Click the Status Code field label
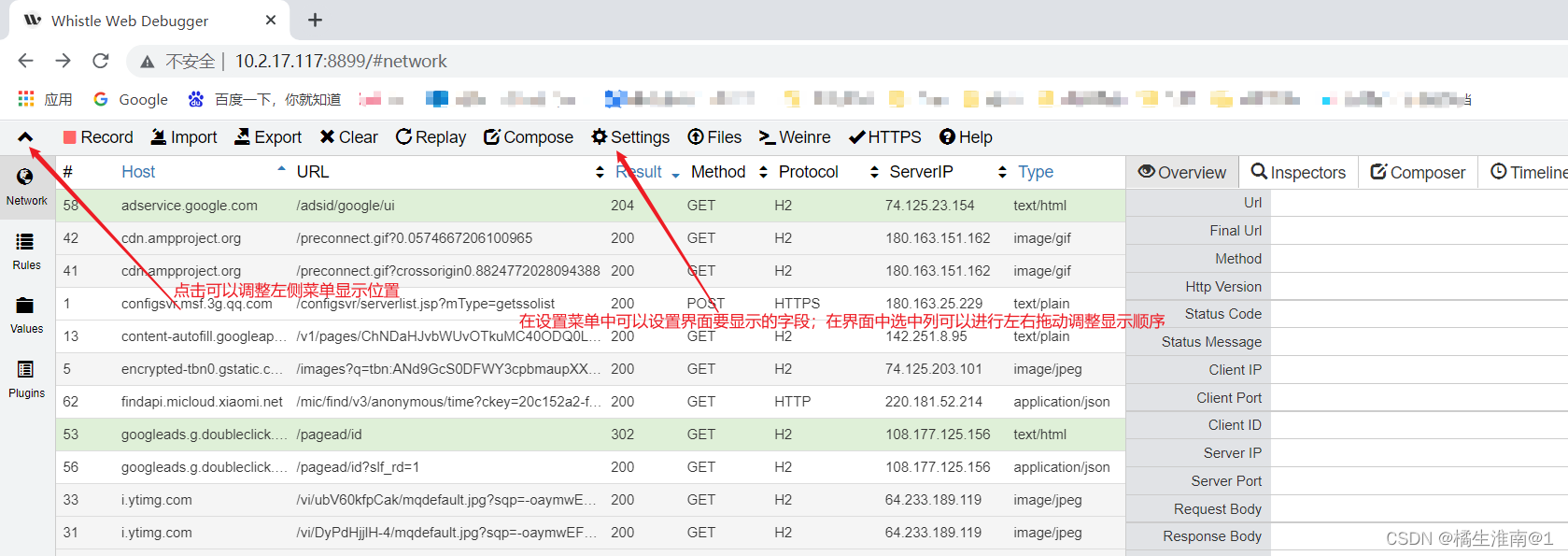This screenshot has width=1568, height=556. pos(1223,314)
